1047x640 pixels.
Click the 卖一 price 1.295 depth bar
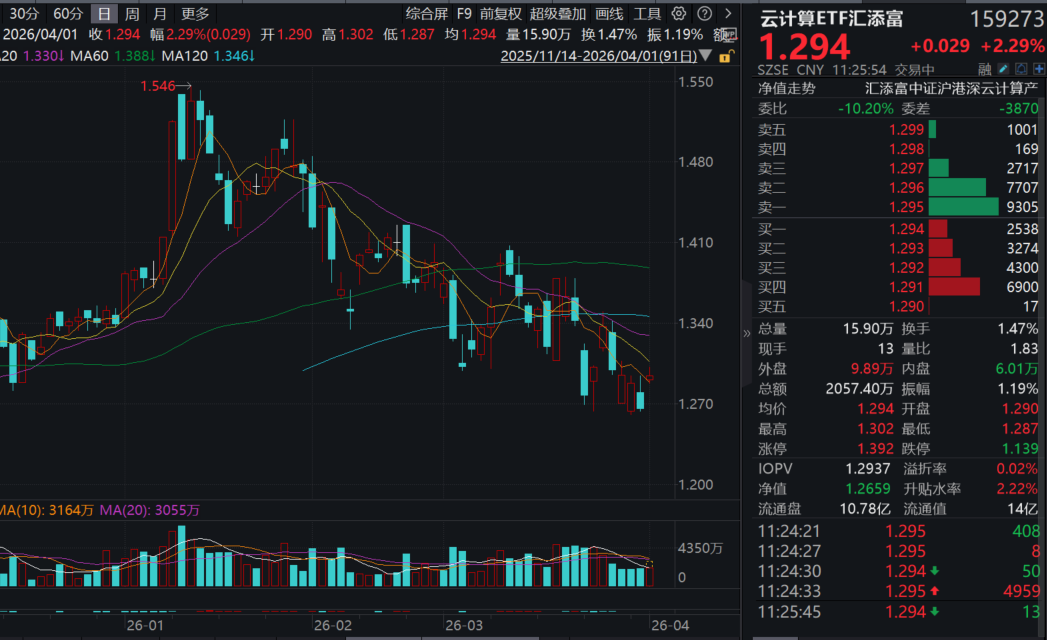(x=961, y=207)
